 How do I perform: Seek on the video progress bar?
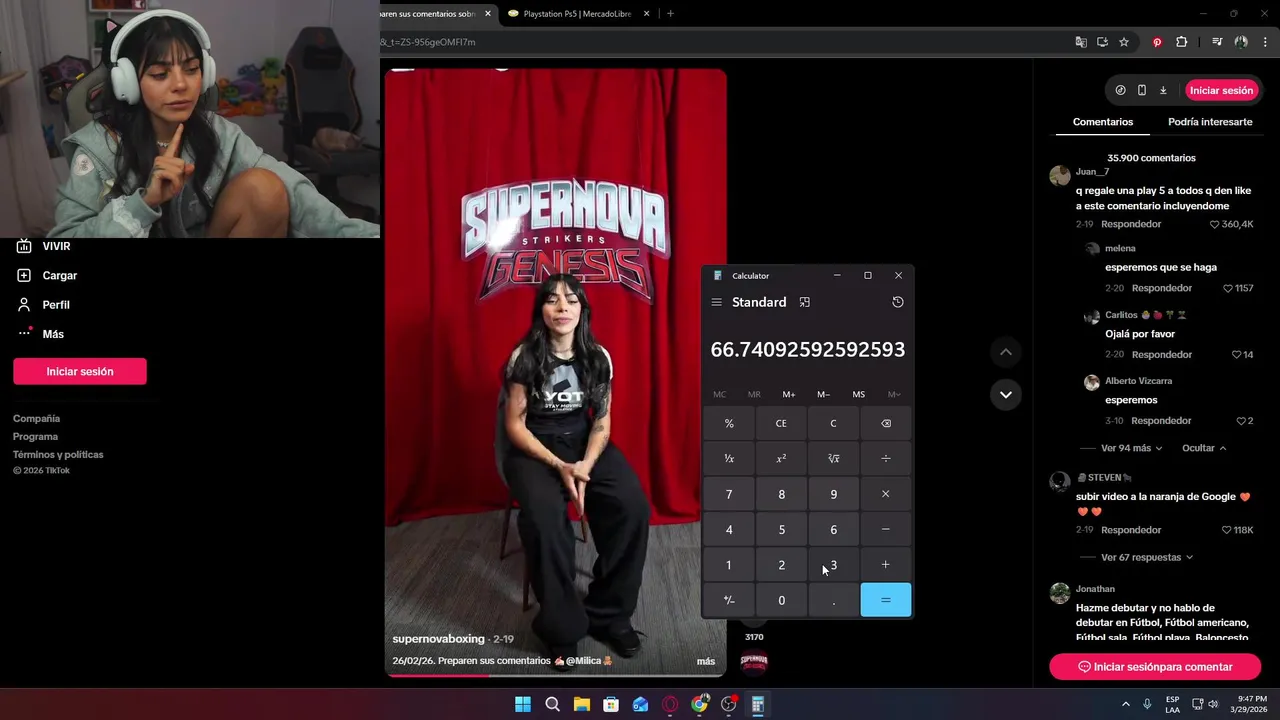(556, 675)
